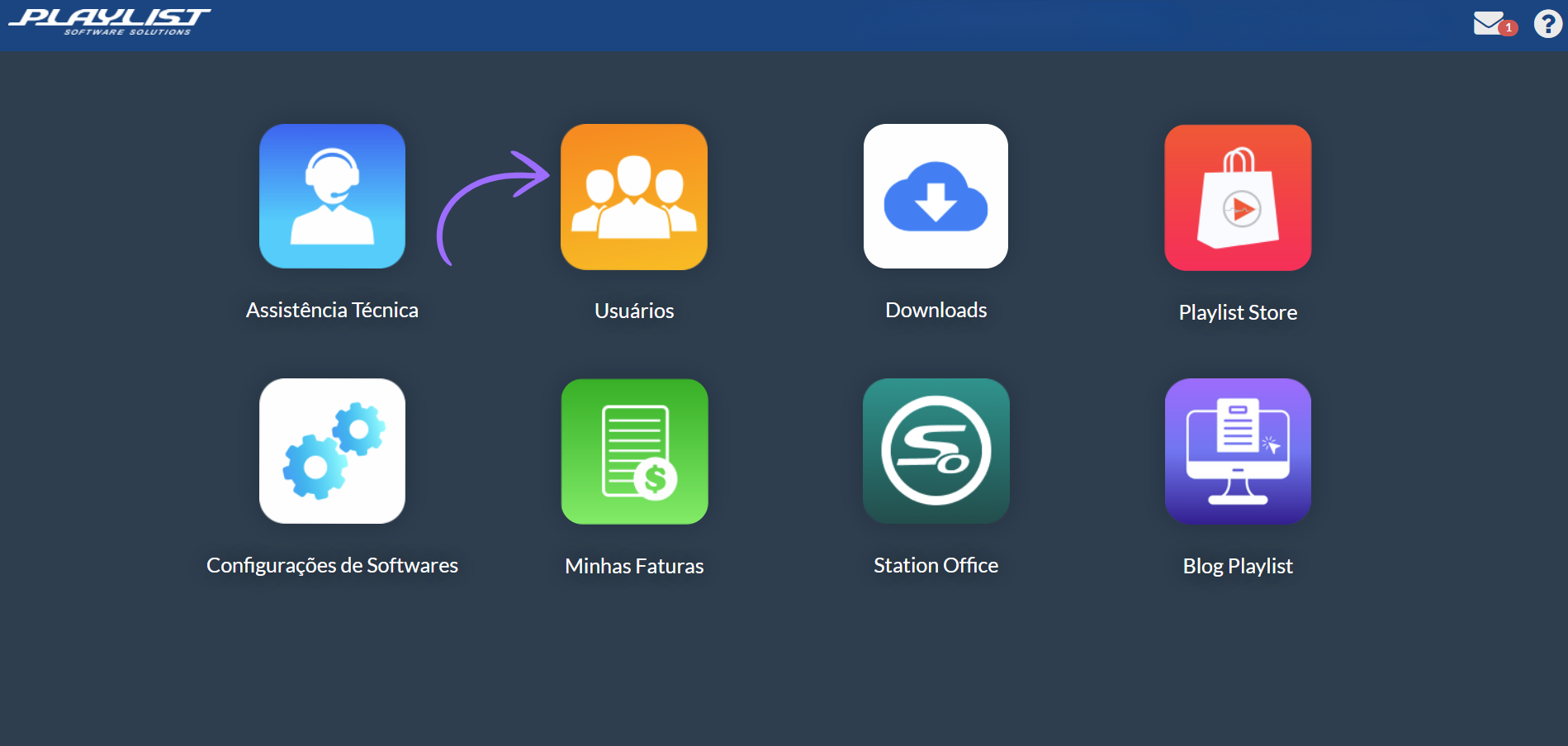The width and height of the screenshot is (1568, 746).
Task: Click the Minhas Faturas text label
Action: click(x=634, y=566)
